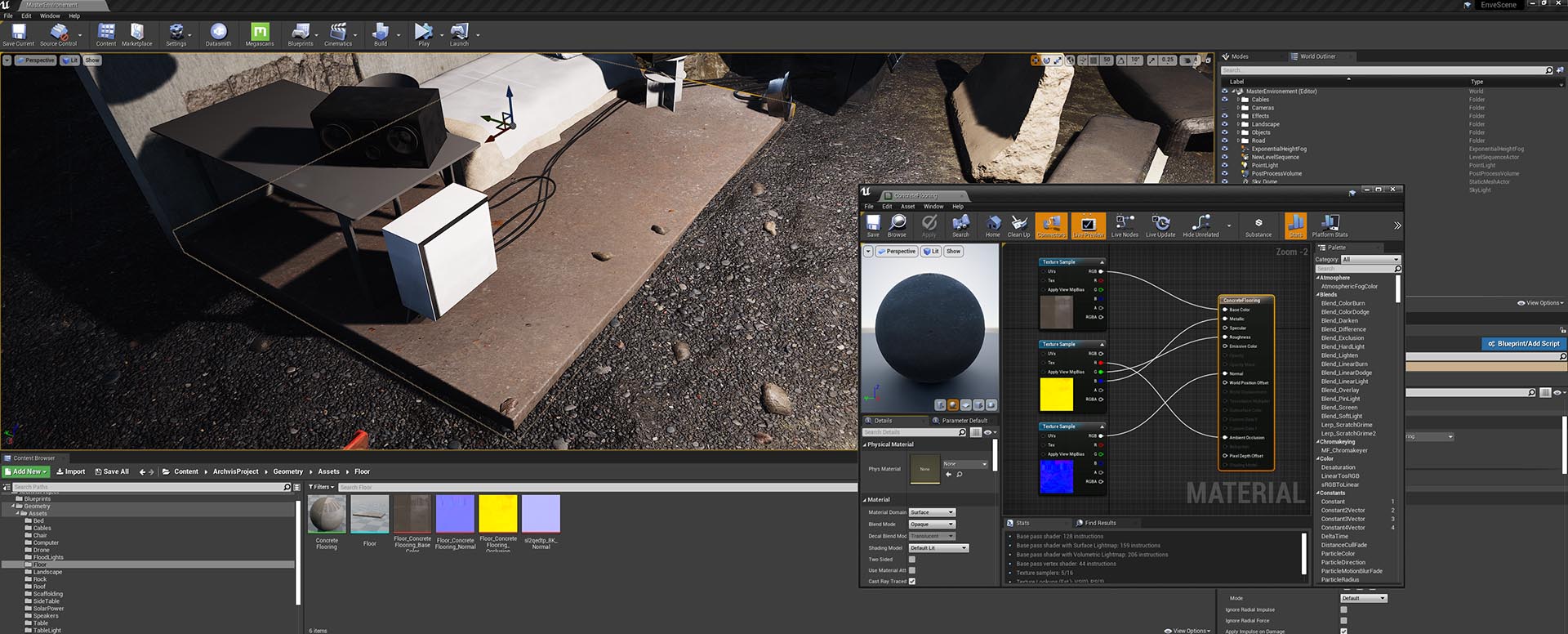This screenshot has width=1568, height=634.
Task: Click the Blueprint/Add Script button
Action: 1524,344
